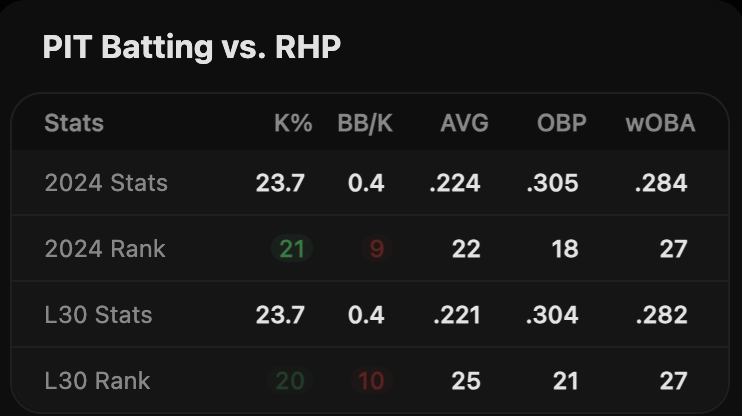Select the L30 AVG rank of 25
The height and width of the screenshot is (416, 742).
coord(465,381)
